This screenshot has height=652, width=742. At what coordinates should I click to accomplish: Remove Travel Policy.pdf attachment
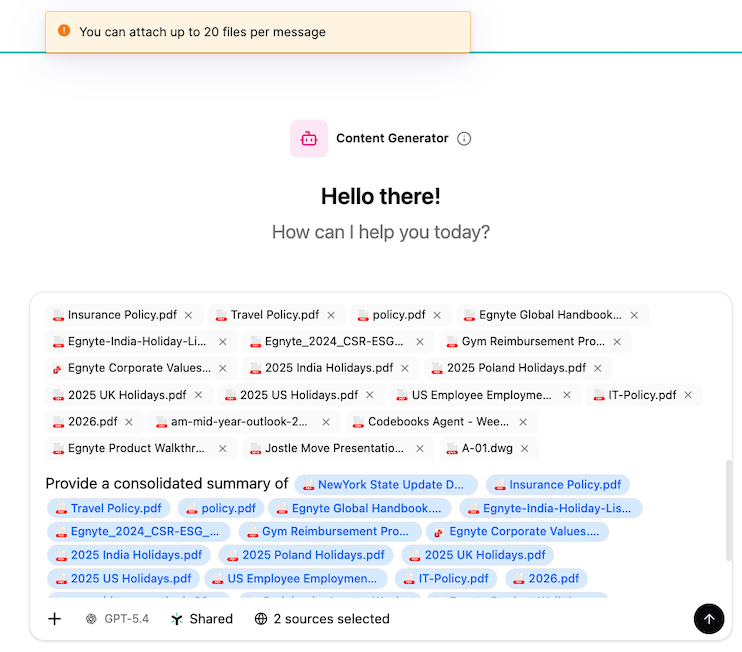click(331, 315)
